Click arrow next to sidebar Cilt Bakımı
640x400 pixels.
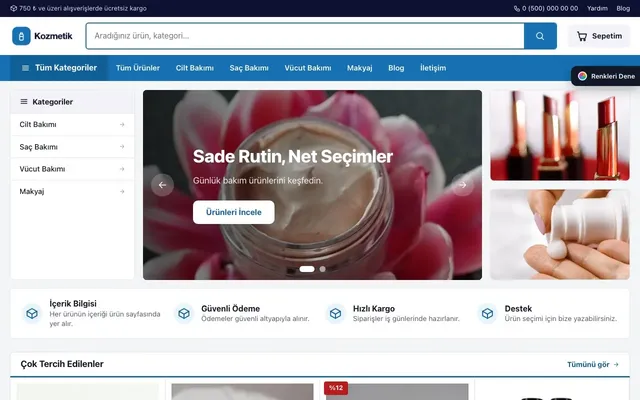tap(122, 124)
